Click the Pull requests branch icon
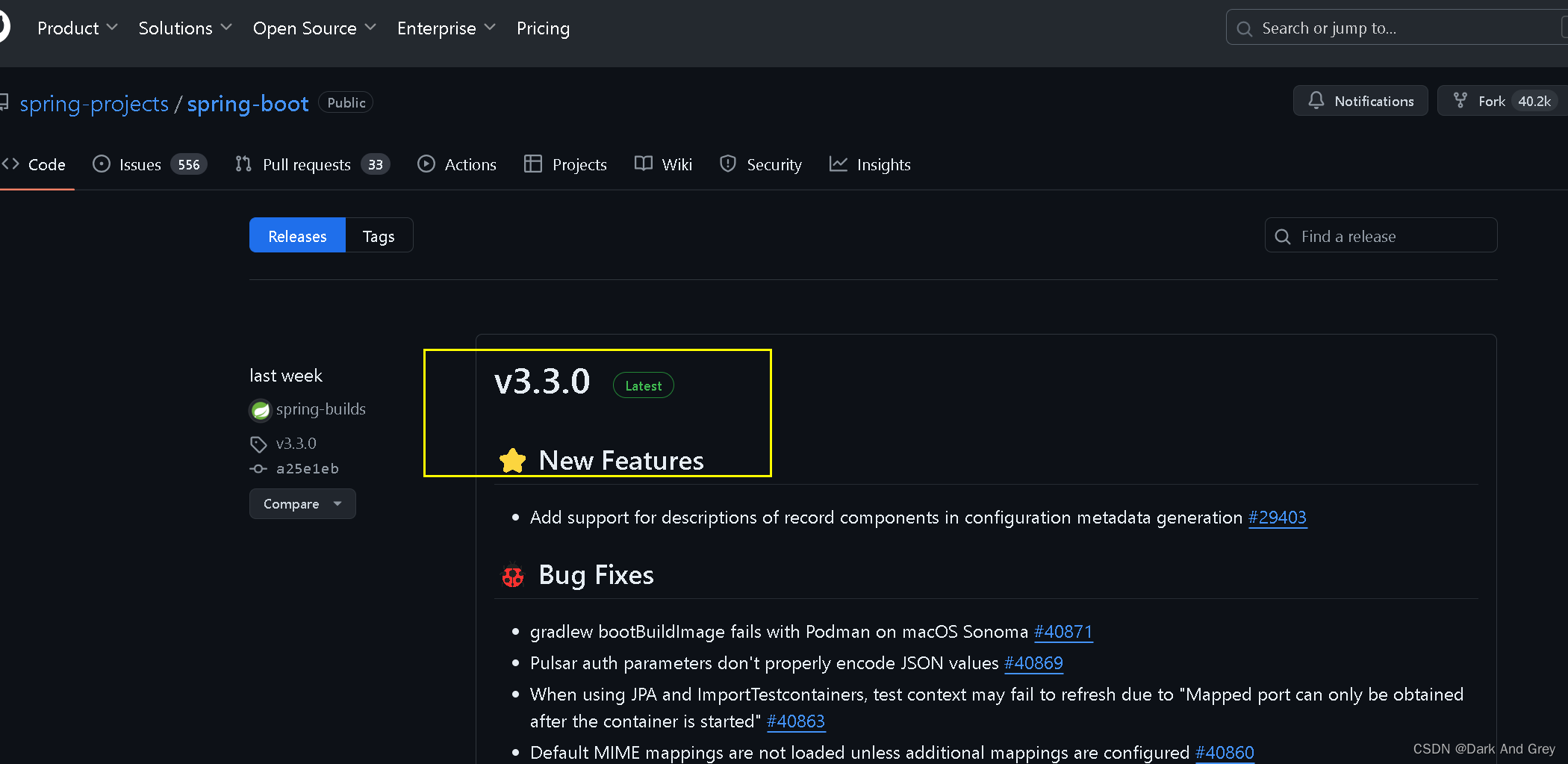The width and height of the screenshot is (1568, 764). (x=243, y=164)
